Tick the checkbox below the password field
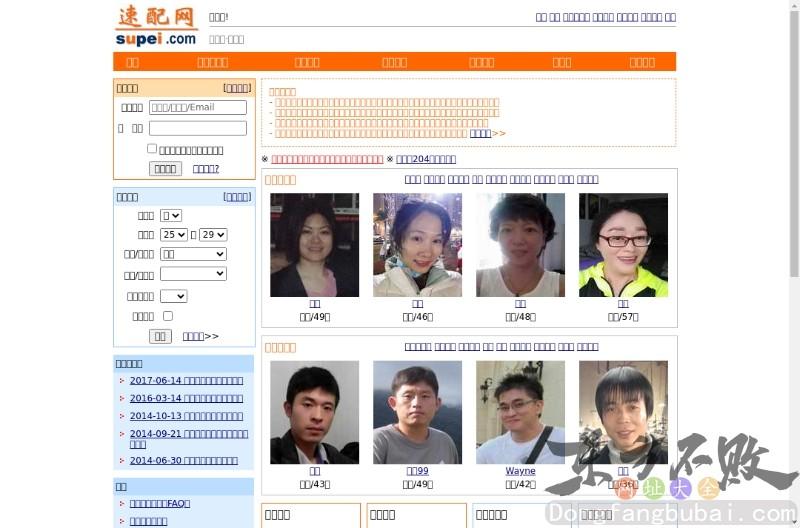The height and width of the screenshot is (528, 800). [152, 148]
